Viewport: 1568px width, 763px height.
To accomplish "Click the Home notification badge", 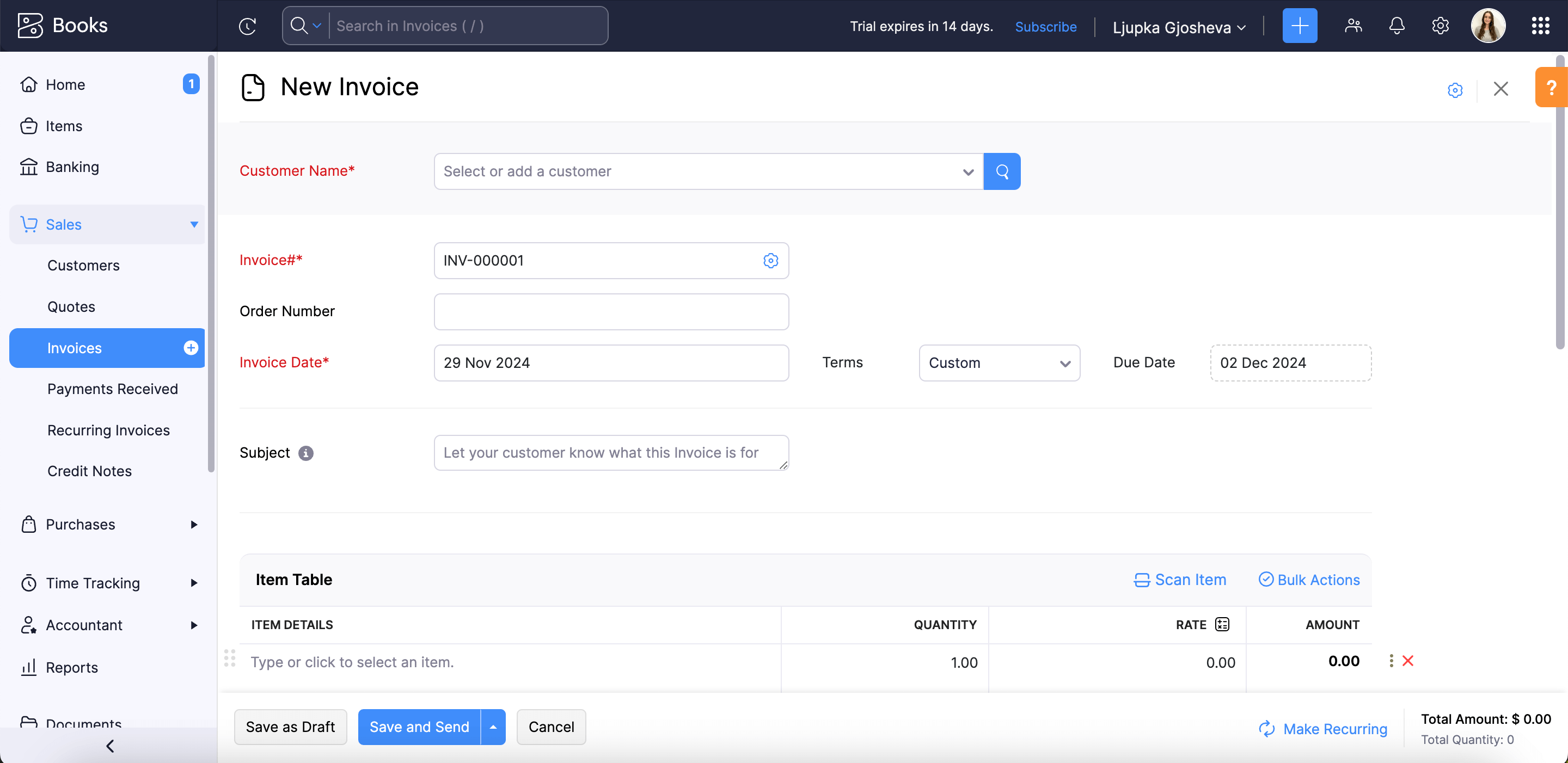I will coord(191,84).
